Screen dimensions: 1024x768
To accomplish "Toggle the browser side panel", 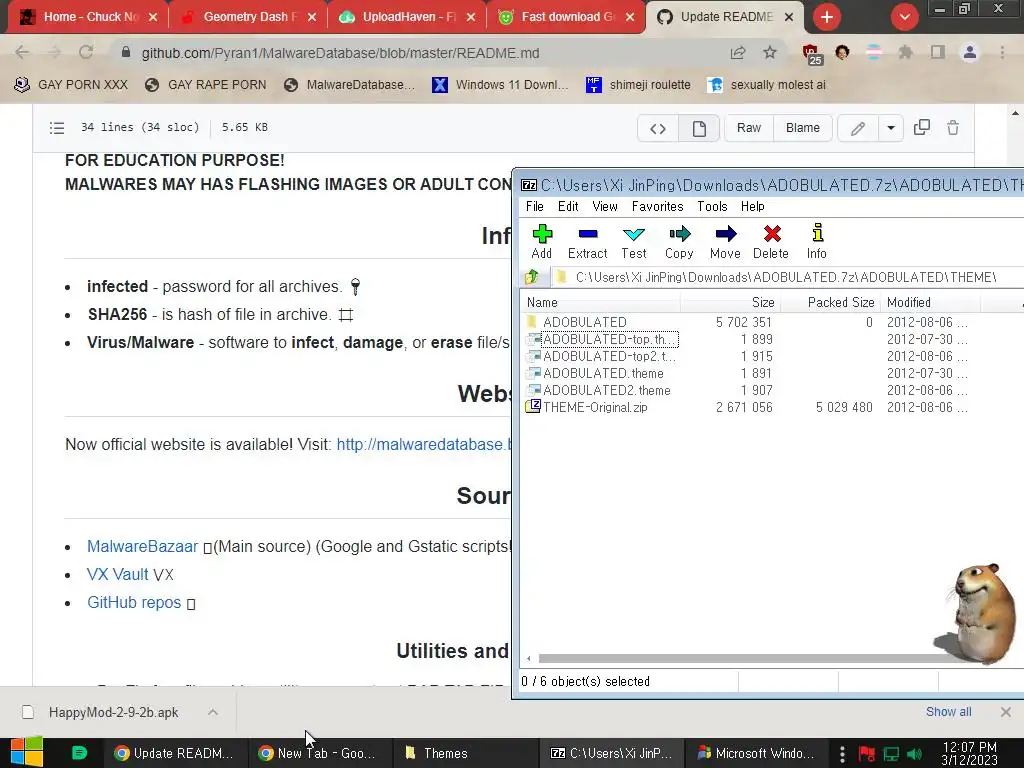I will [x=938, y=52].
